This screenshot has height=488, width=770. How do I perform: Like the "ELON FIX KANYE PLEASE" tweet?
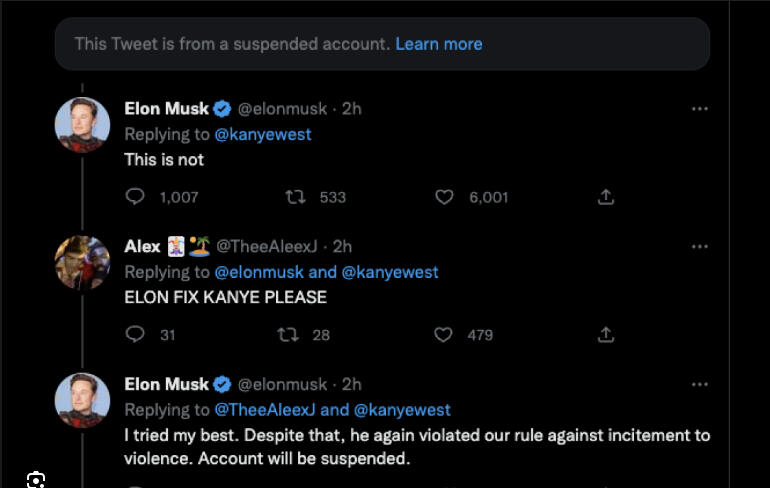pos(445,334)
